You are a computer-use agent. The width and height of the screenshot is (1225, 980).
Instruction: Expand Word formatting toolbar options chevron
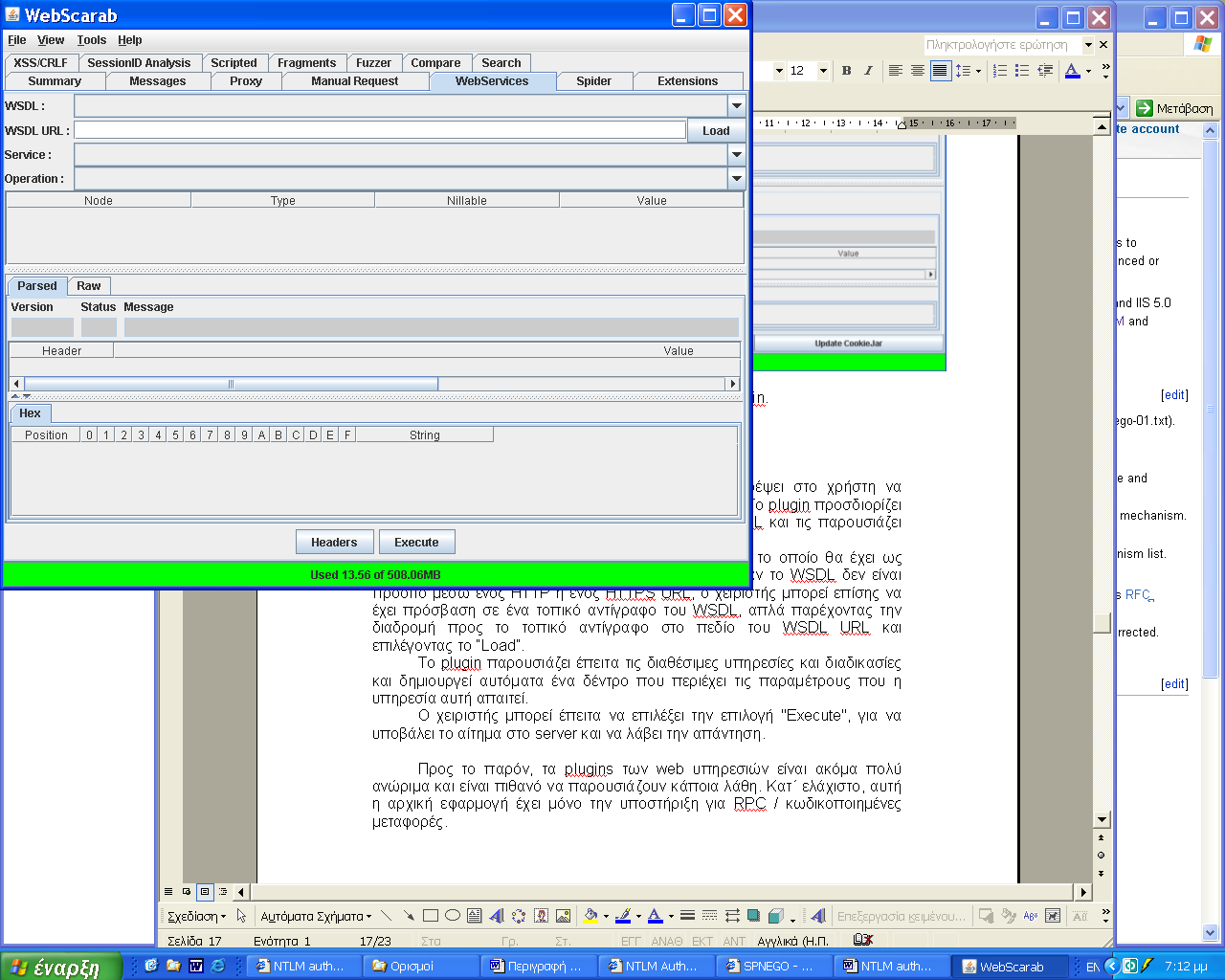(1105, 71)
